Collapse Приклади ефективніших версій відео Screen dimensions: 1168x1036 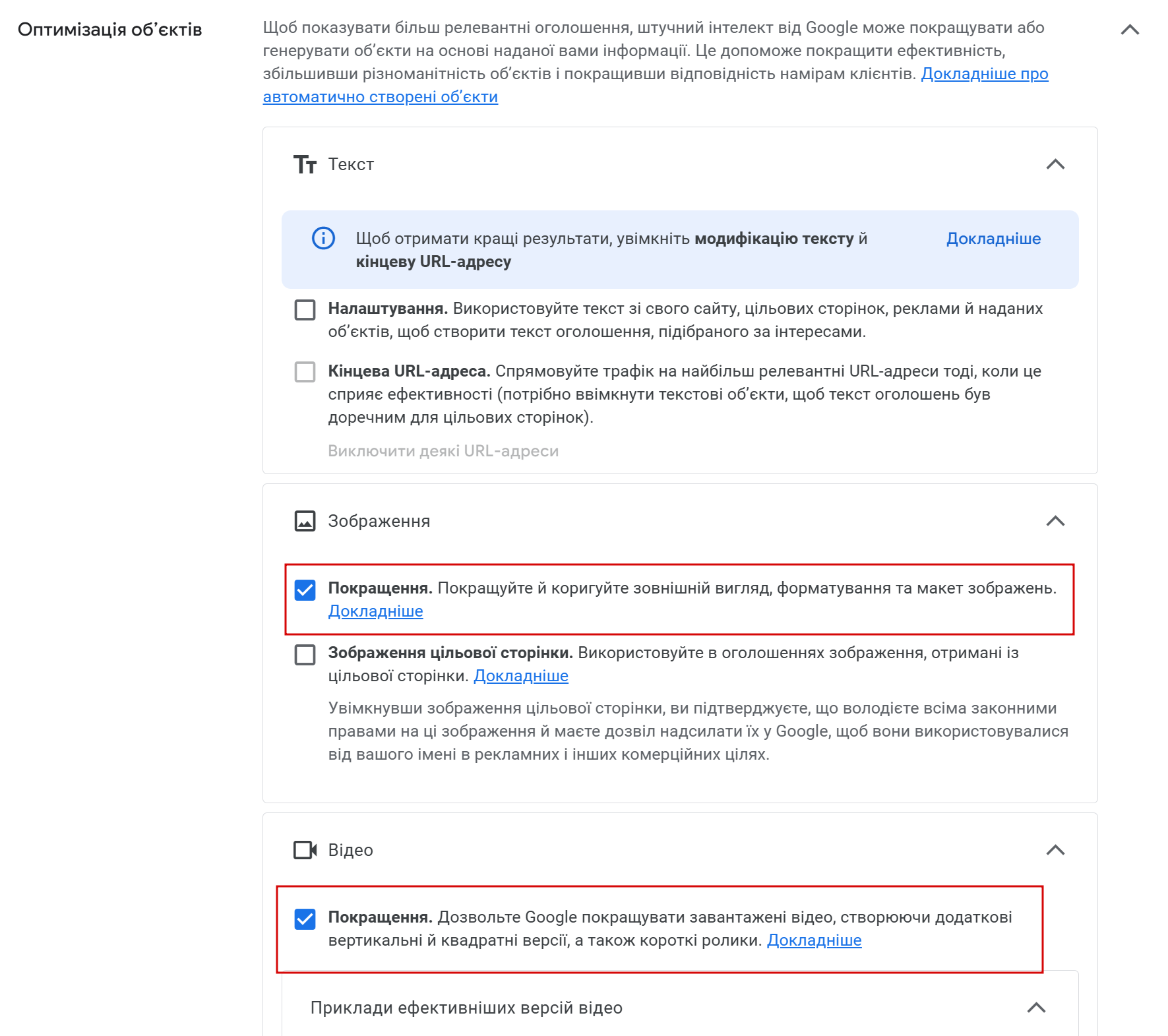(x=1037, y=1008)
